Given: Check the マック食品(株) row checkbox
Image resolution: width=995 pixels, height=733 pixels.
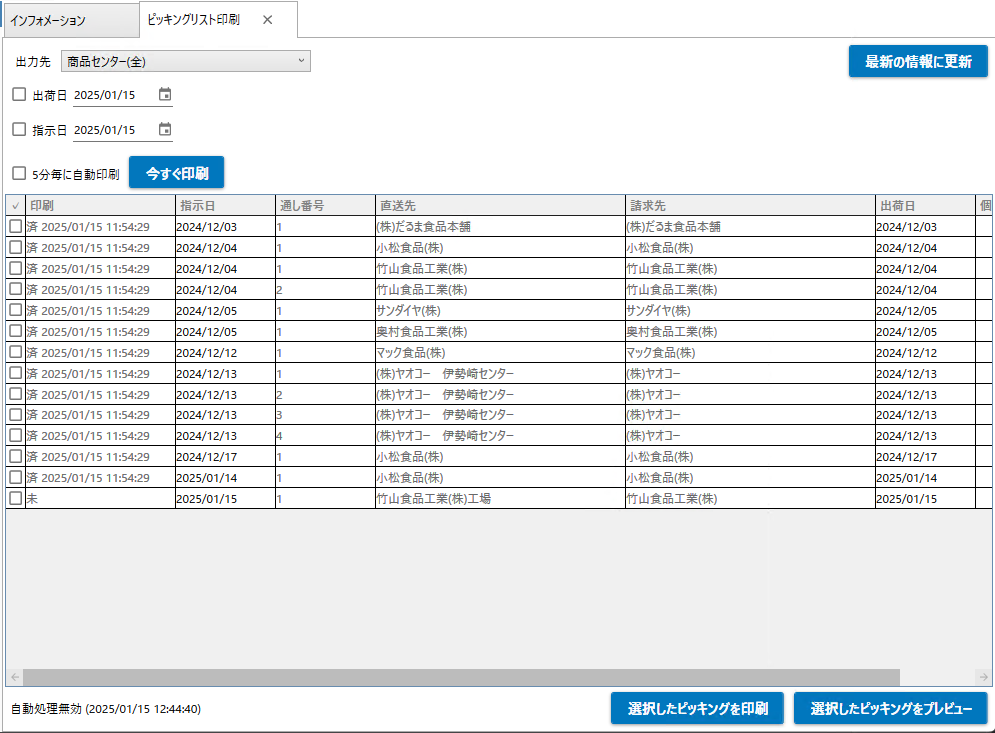Looking at the screenshot, I should point(16,352).
